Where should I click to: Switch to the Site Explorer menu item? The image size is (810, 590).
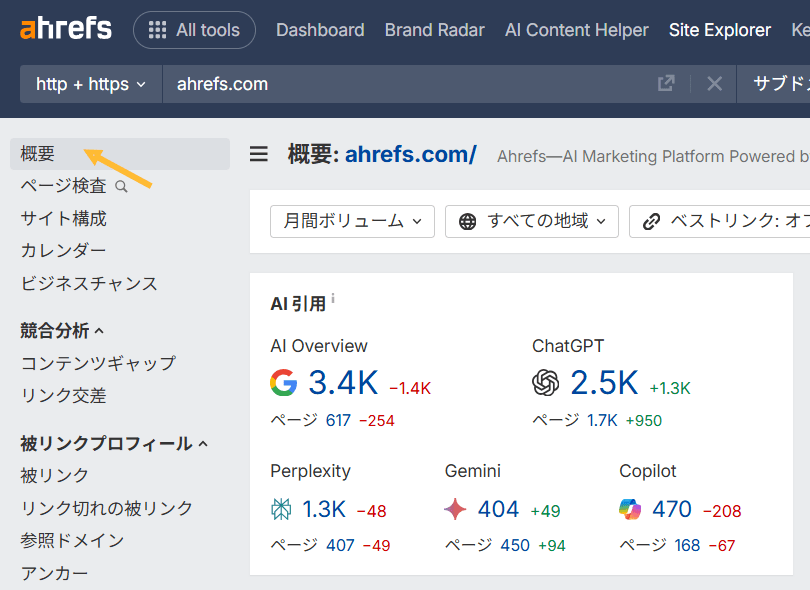pos(719,30)
